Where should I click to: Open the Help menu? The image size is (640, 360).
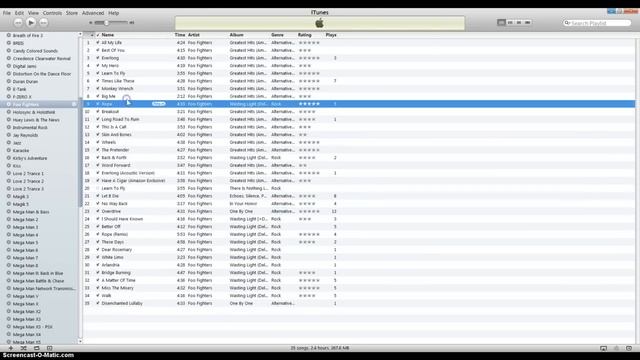[113, 13]
